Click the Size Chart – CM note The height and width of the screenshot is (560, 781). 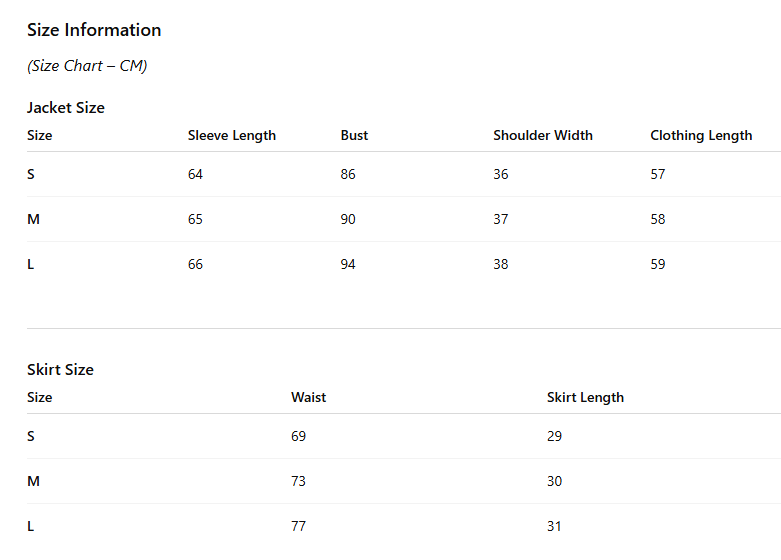point(87,66)
